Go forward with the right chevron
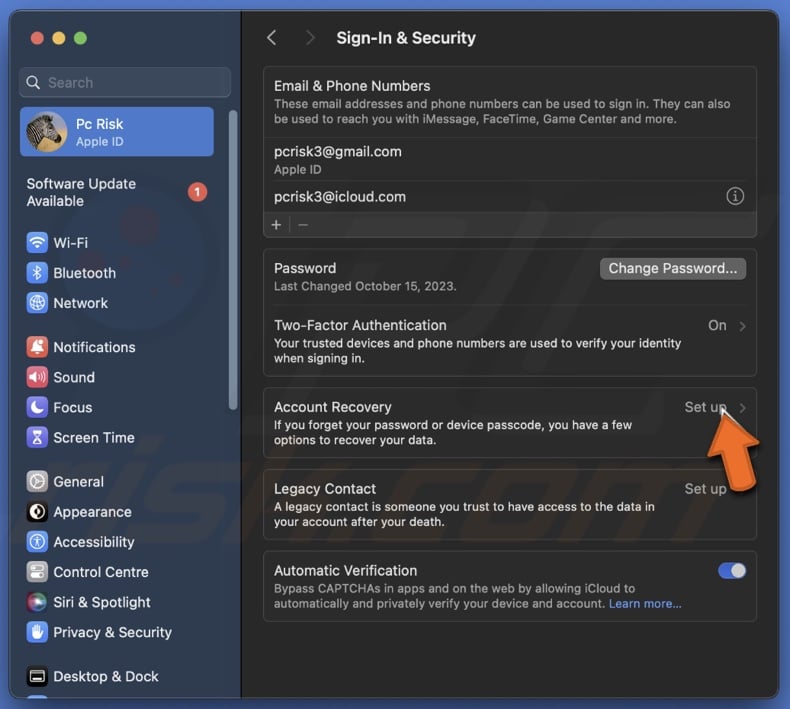Viewport: 790px width, 709px height. click(310, 38)
